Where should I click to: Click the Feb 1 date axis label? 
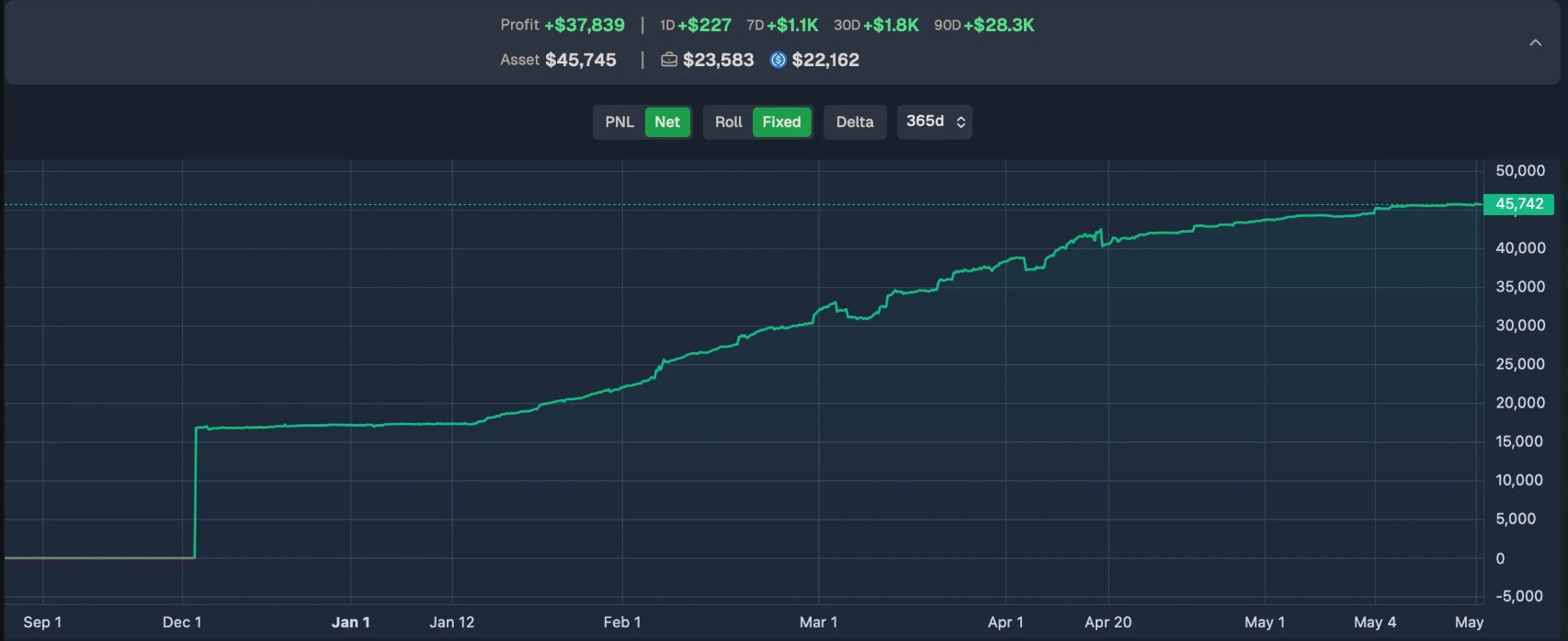[x=622, y=623]
